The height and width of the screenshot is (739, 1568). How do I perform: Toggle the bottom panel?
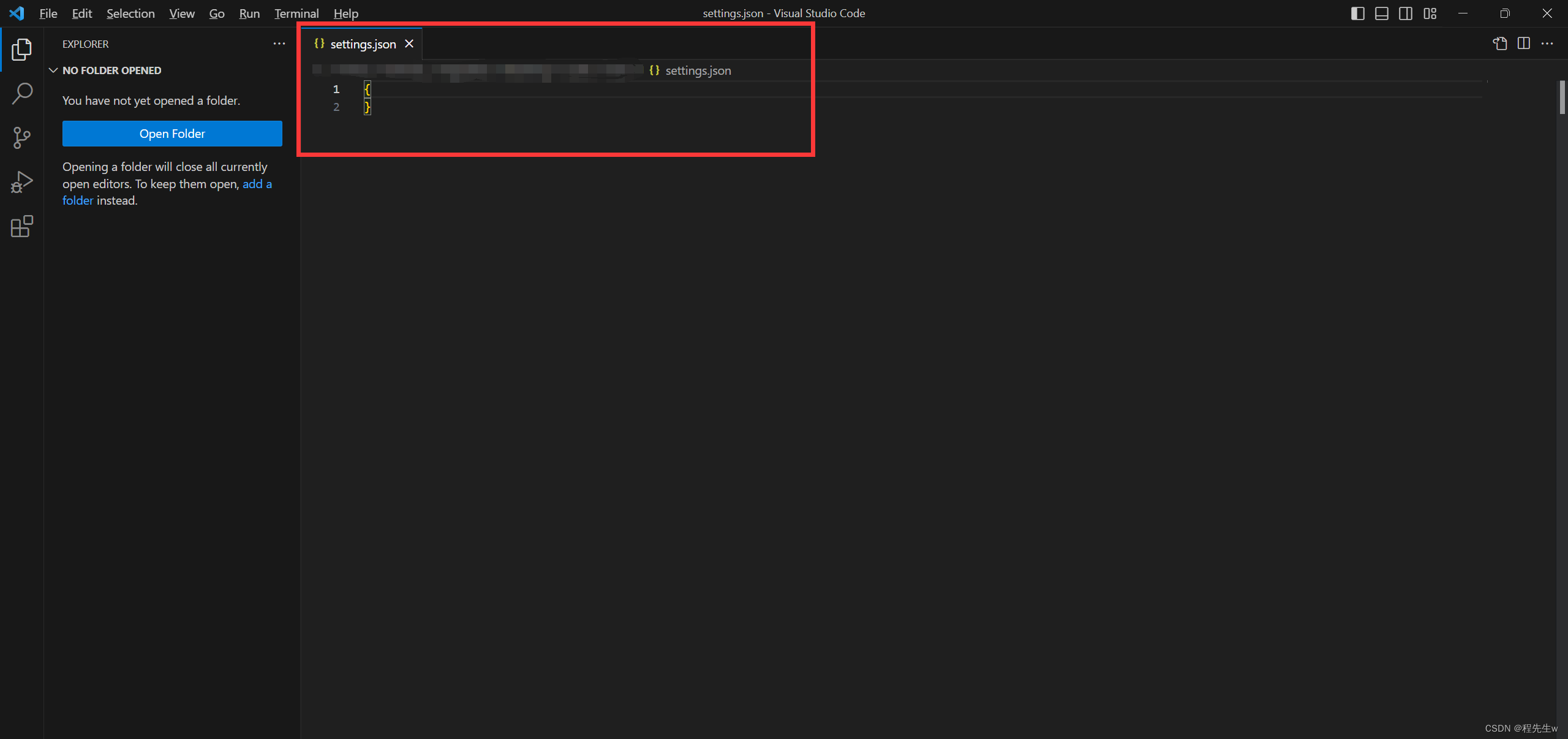click(1382, 13)
